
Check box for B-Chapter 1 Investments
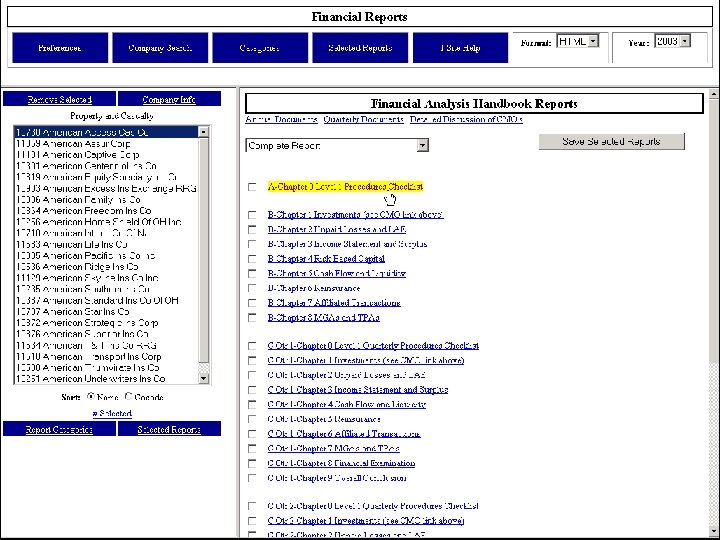pos(252,215)
